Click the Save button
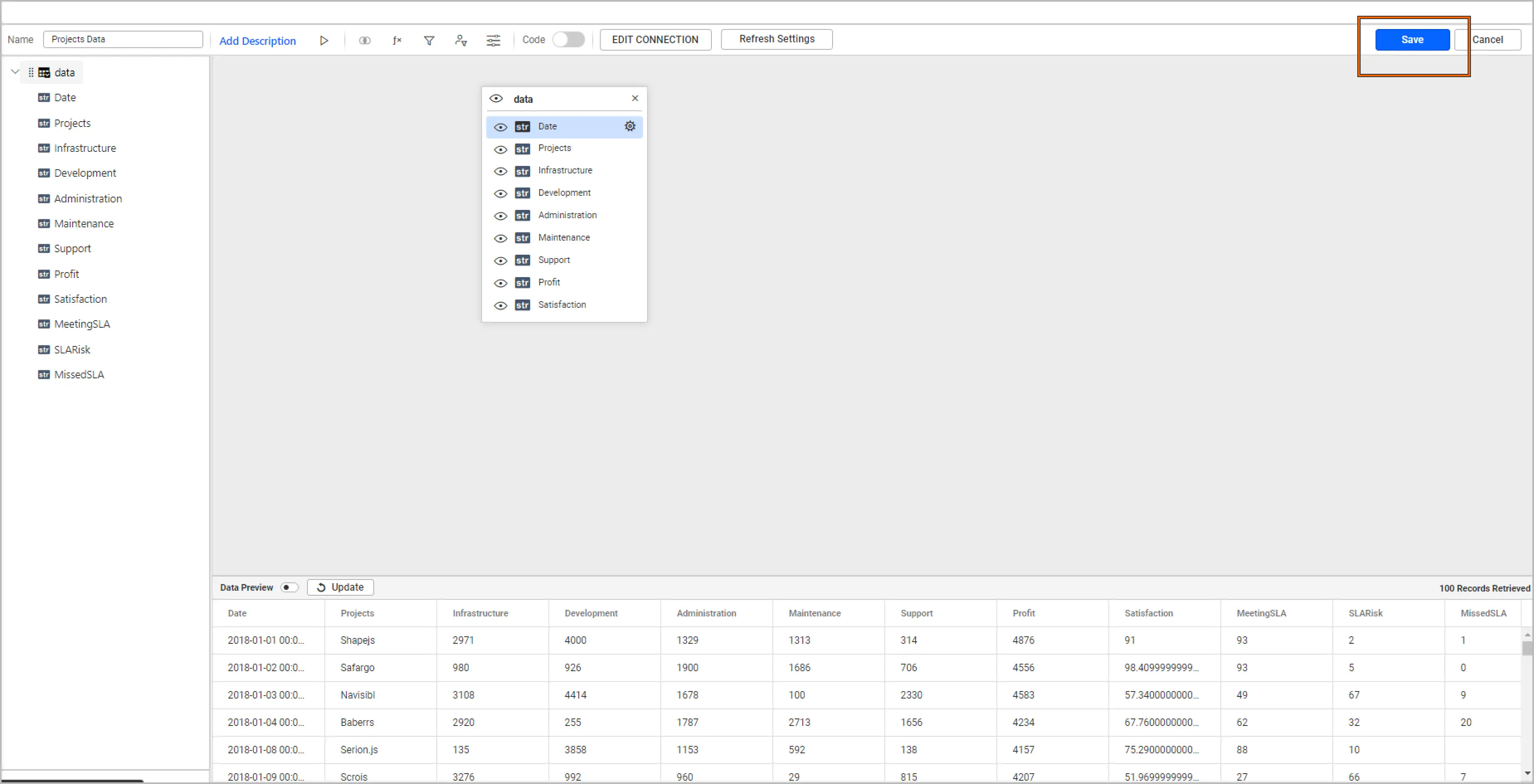This screenshot has height=784, width=1534. [1411, 40]
